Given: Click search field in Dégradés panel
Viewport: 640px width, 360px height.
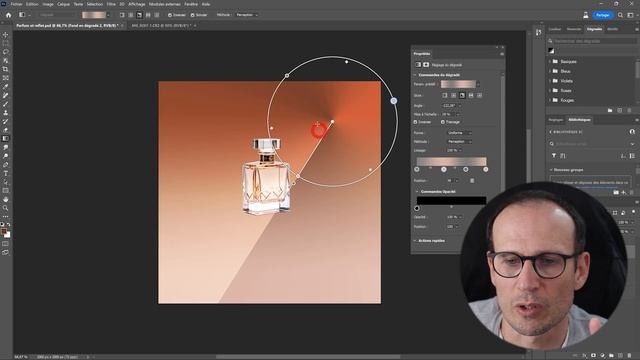Looking at the screenshot, I should pos(592,41).
